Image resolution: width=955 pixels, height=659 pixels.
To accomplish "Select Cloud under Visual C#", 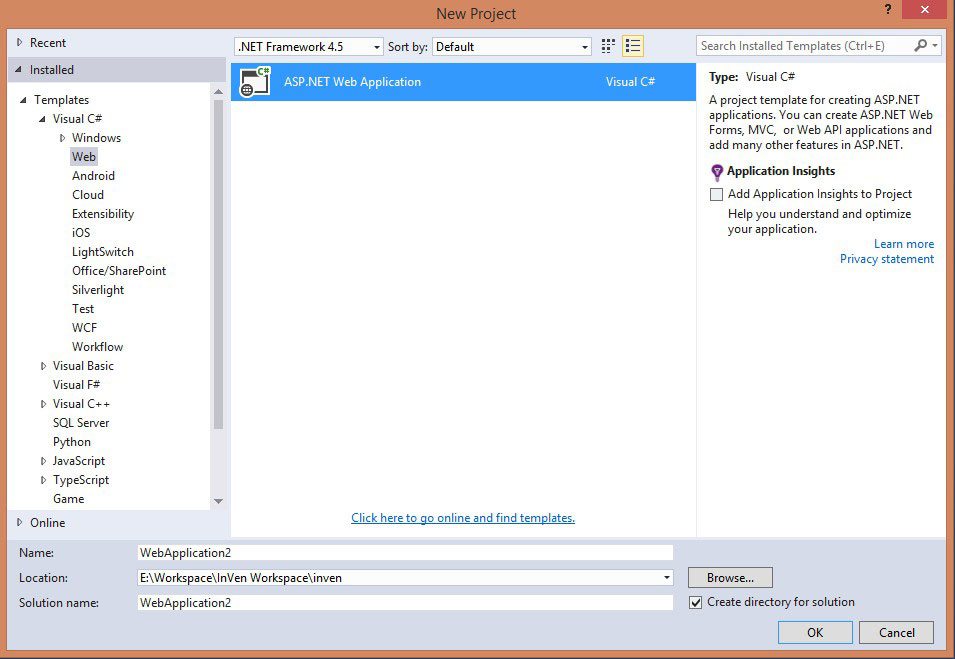I will 88,195.
